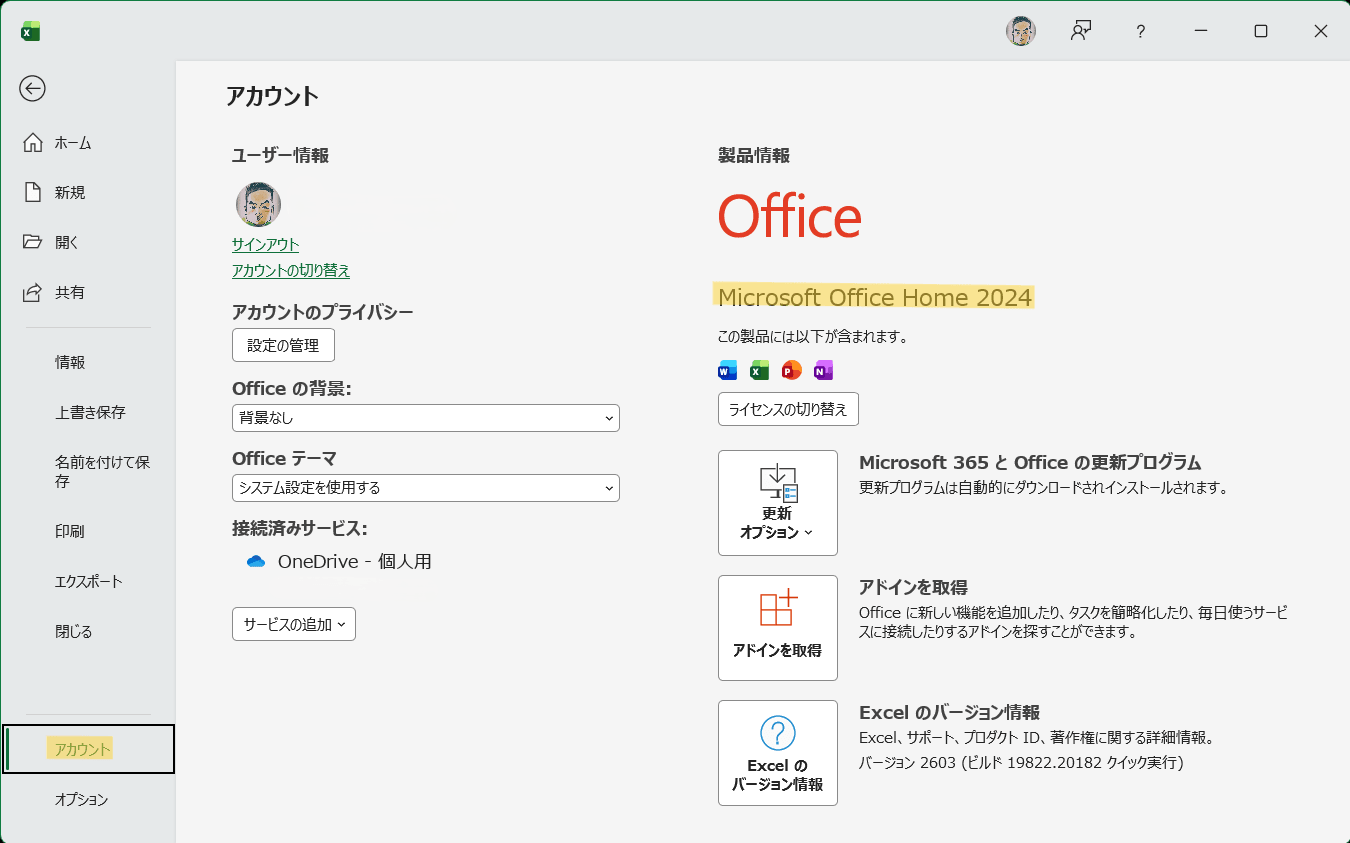Click the back arrow to return
This screenshot has width=1350, height=843.
pos(32,89)
